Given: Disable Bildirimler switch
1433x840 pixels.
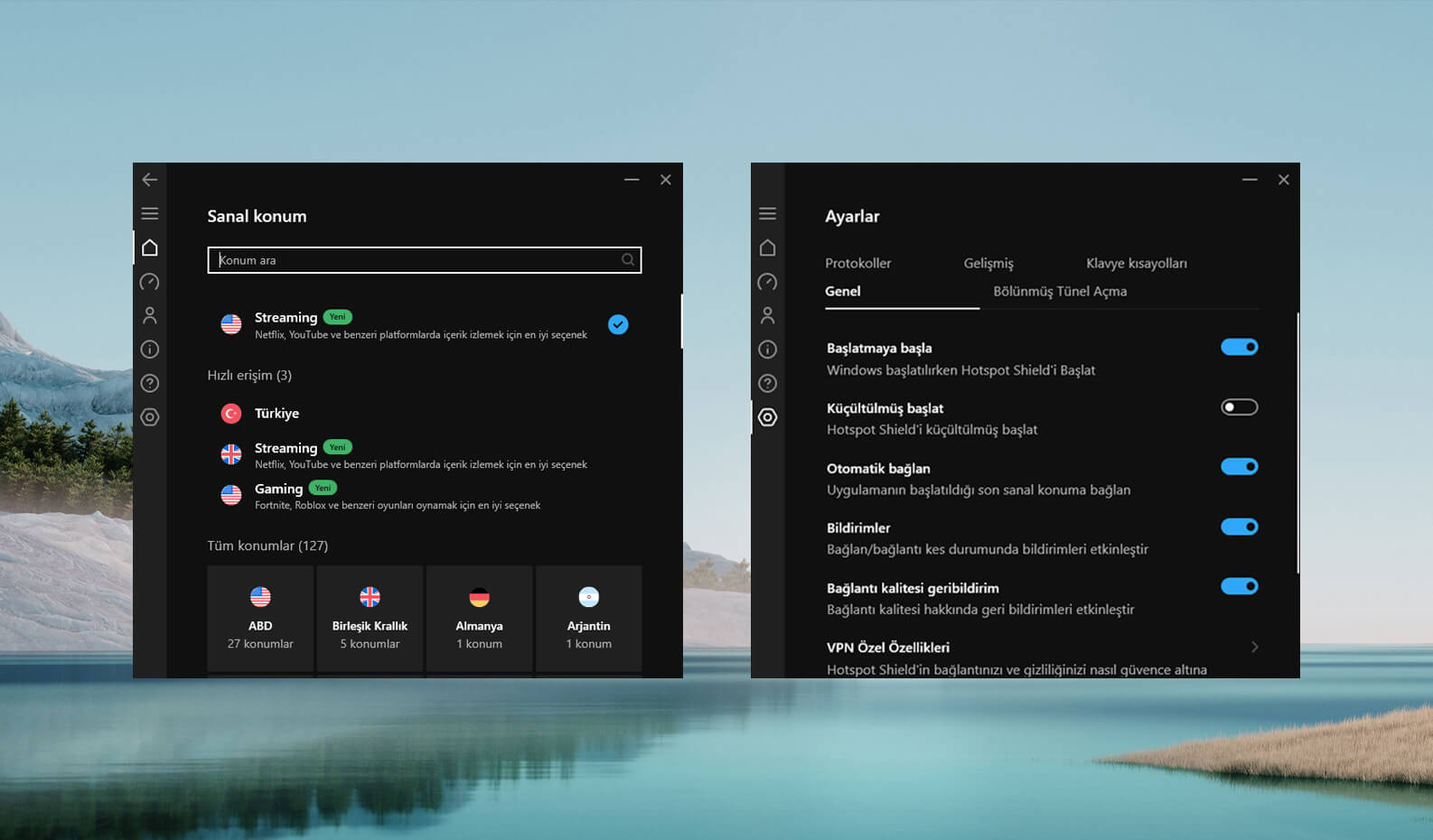Looking at the screenshot, I should click(1240, 527).
